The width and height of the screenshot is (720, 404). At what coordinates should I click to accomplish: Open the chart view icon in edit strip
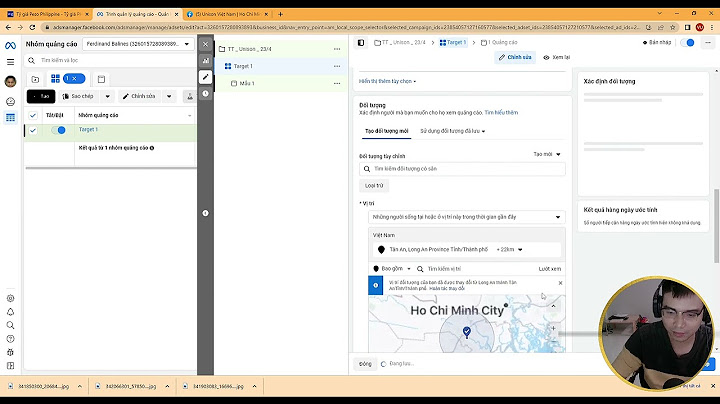point(205,60)
